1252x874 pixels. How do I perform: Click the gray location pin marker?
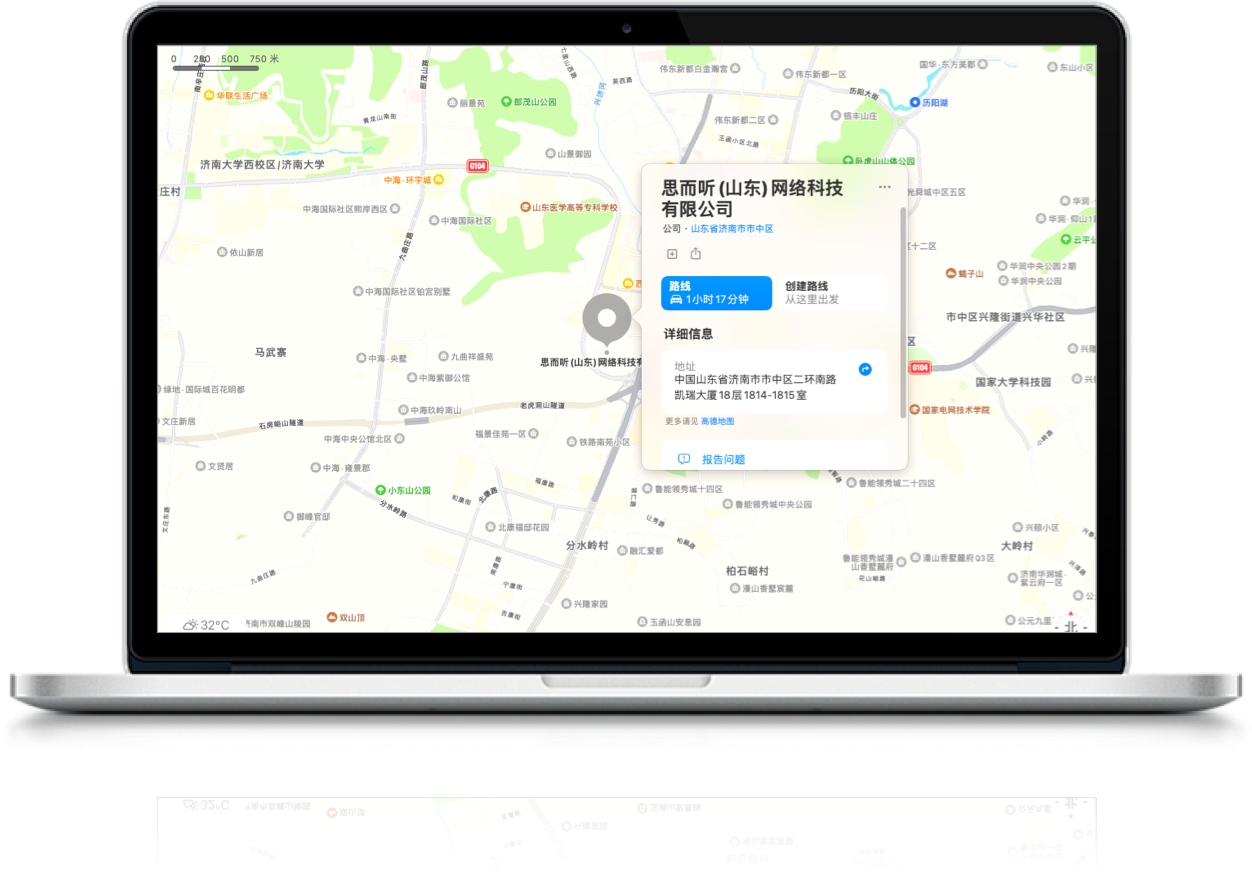click(x=605, y=320)
